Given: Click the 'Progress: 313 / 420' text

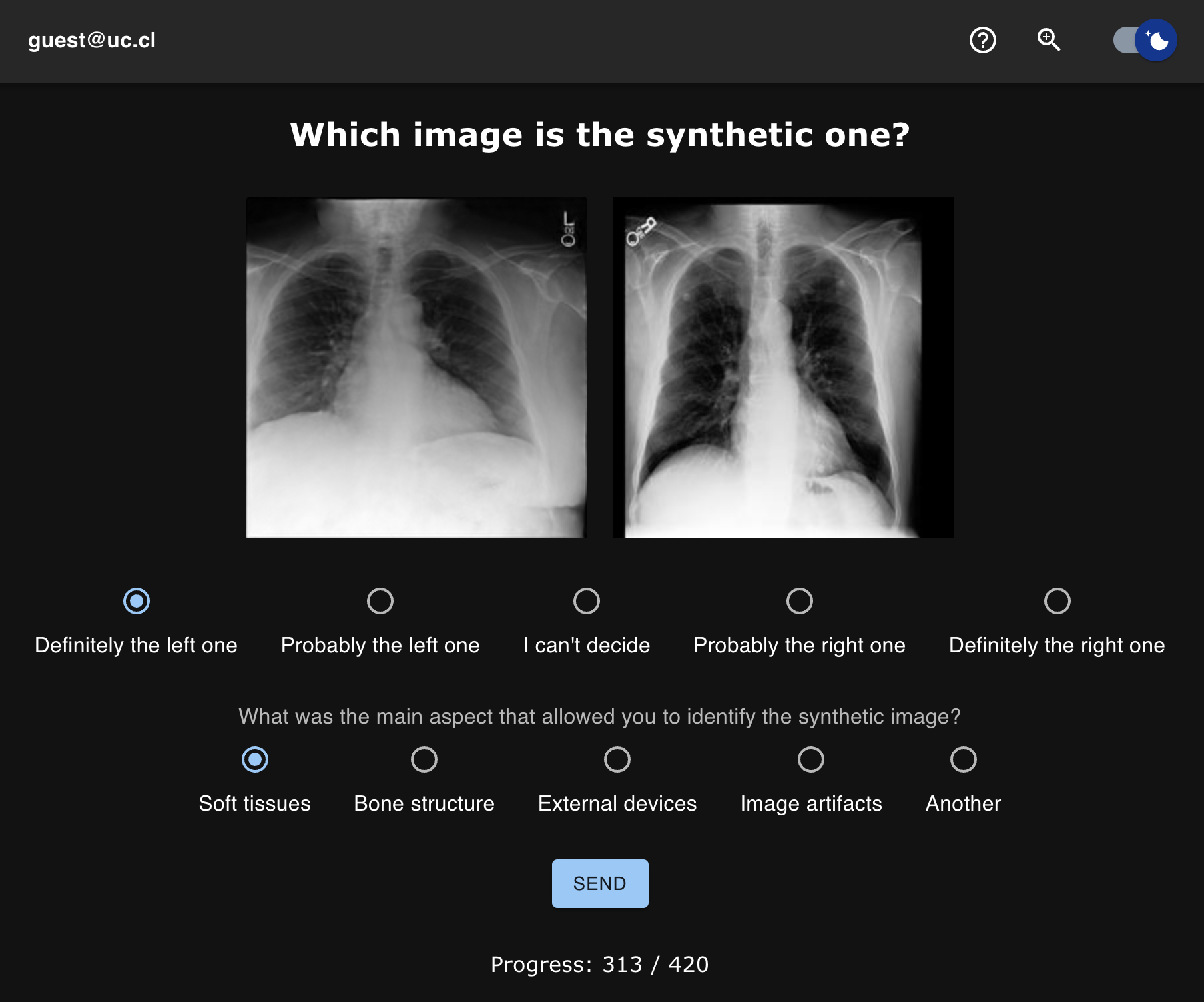Looking at the screenshot, I should coord(600,964).
